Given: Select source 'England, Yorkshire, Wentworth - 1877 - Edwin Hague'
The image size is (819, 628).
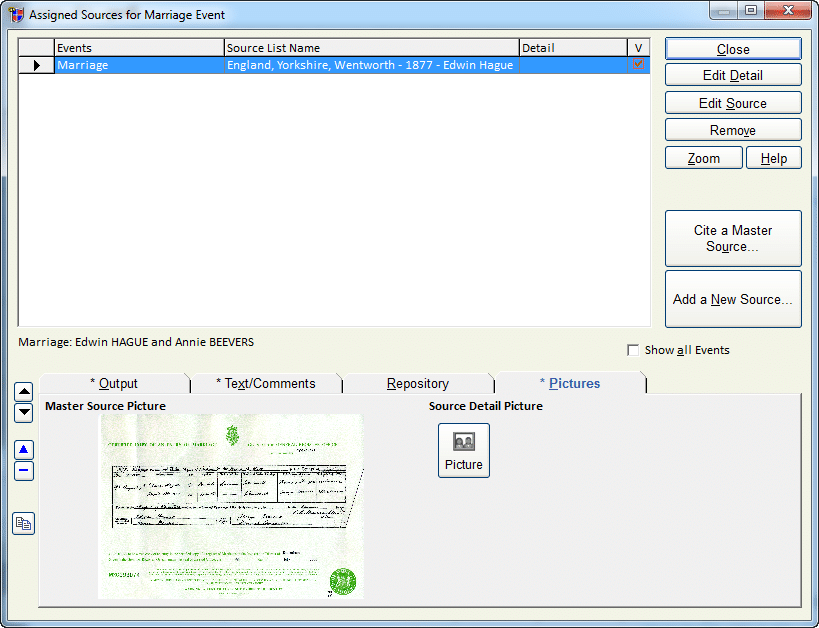Looking at the screenshot, I should tap(372, 65).
